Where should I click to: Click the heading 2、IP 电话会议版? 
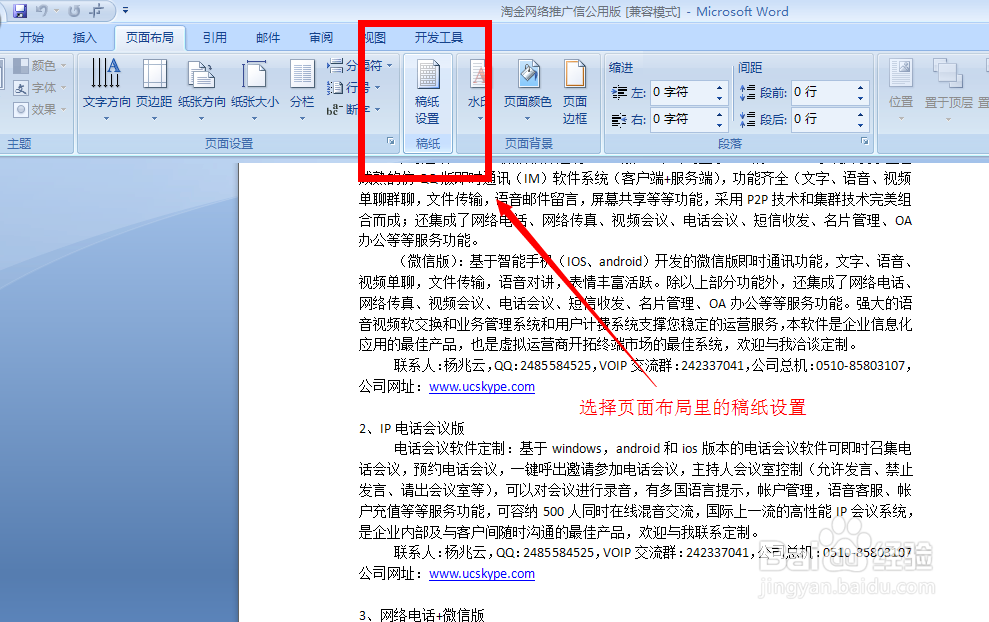[x=411, y=429]
